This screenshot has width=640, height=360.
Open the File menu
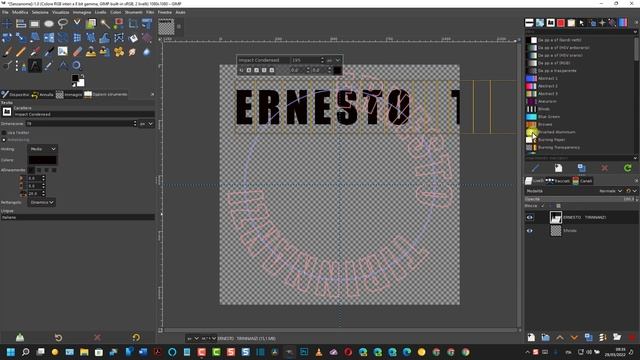pos(5,12)
